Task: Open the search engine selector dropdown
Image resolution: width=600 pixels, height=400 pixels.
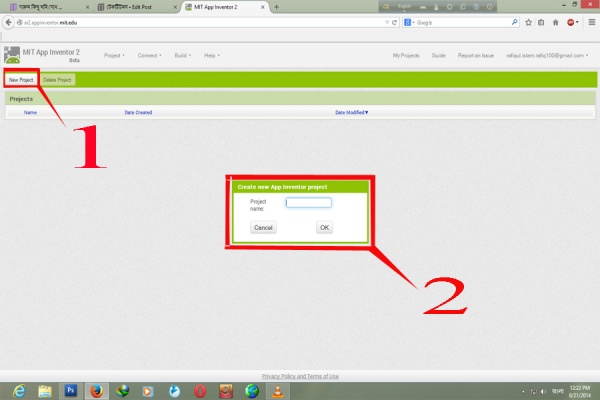Action: pos(409,23)
